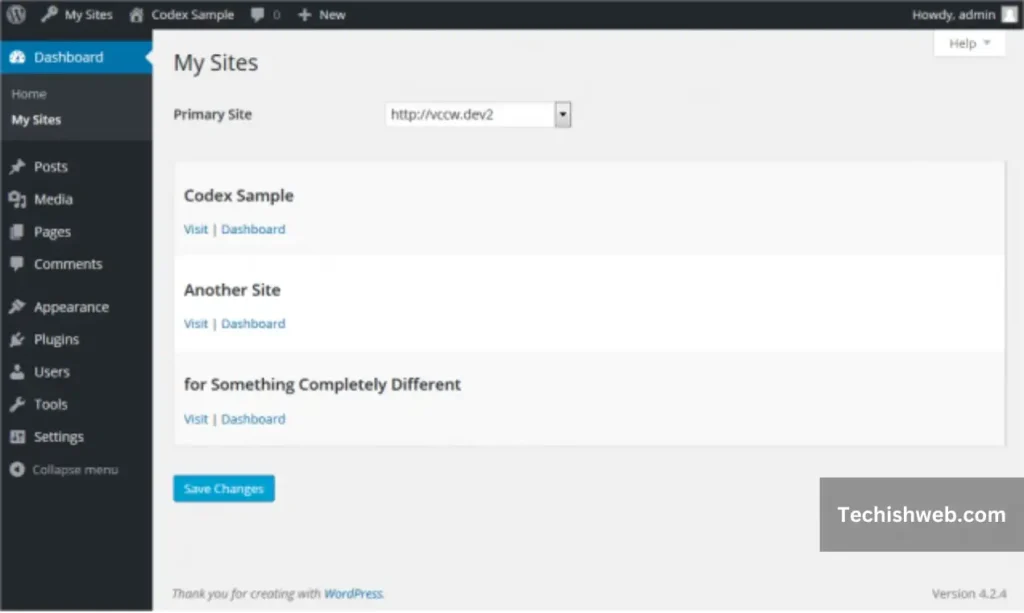The image size is (1024, 613).
Task: Visit for Something Completely Different site
Action: [x=195, y=419]
